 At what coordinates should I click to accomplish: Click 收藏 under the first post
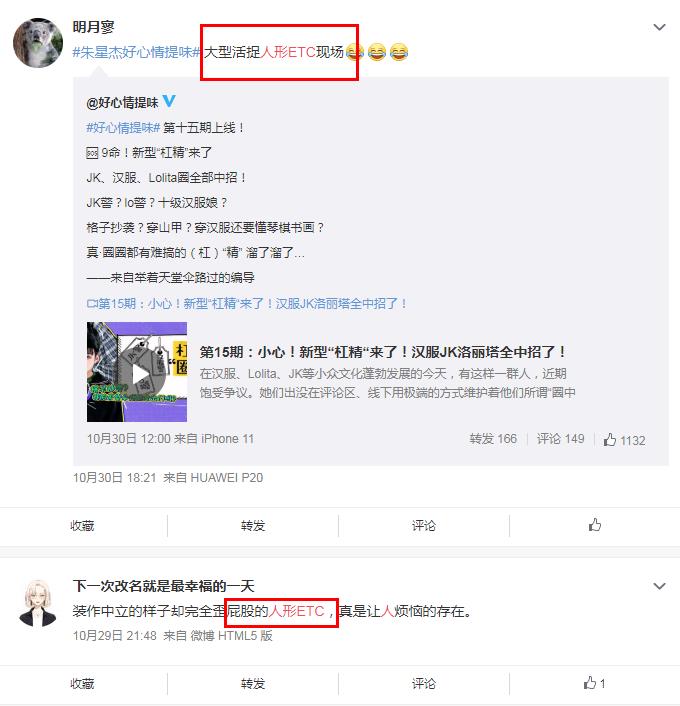82,525
